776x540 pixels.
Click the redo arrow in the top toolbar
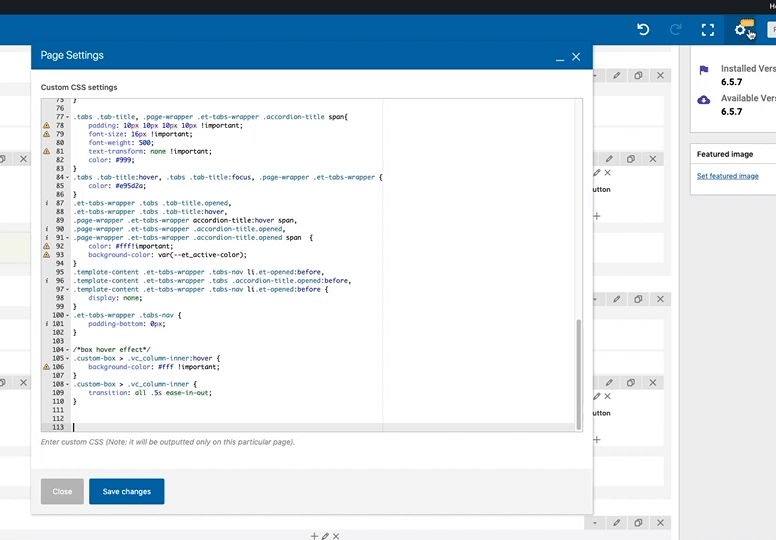click(676, 30)
